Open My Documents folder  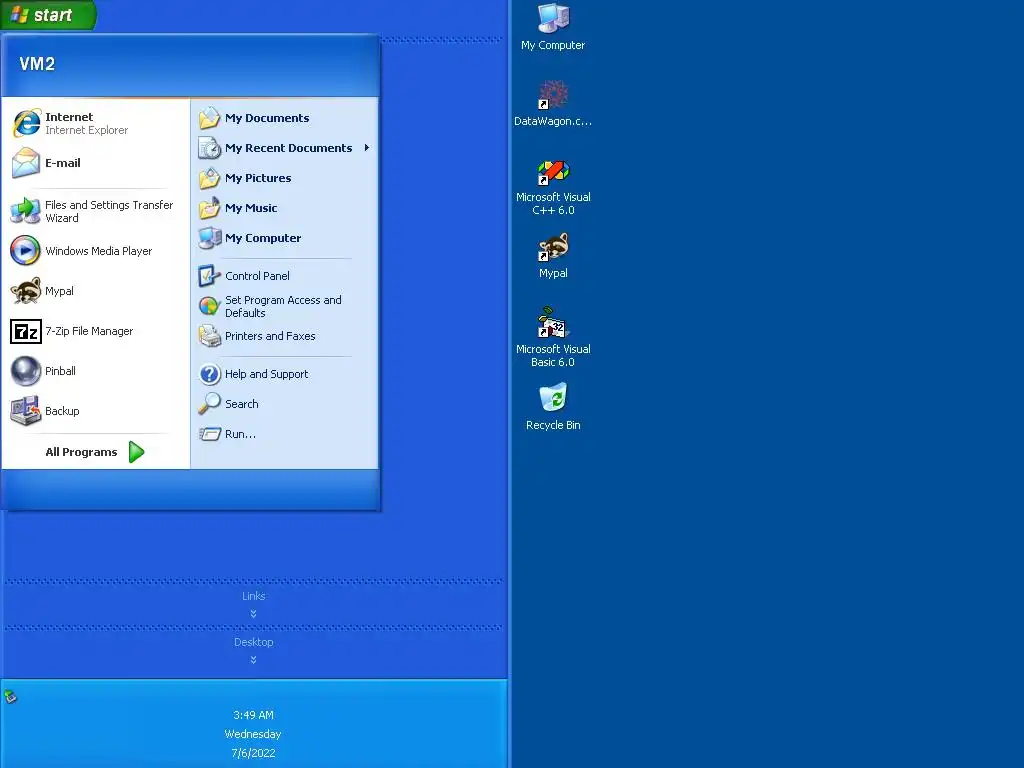tap(285, 118)
